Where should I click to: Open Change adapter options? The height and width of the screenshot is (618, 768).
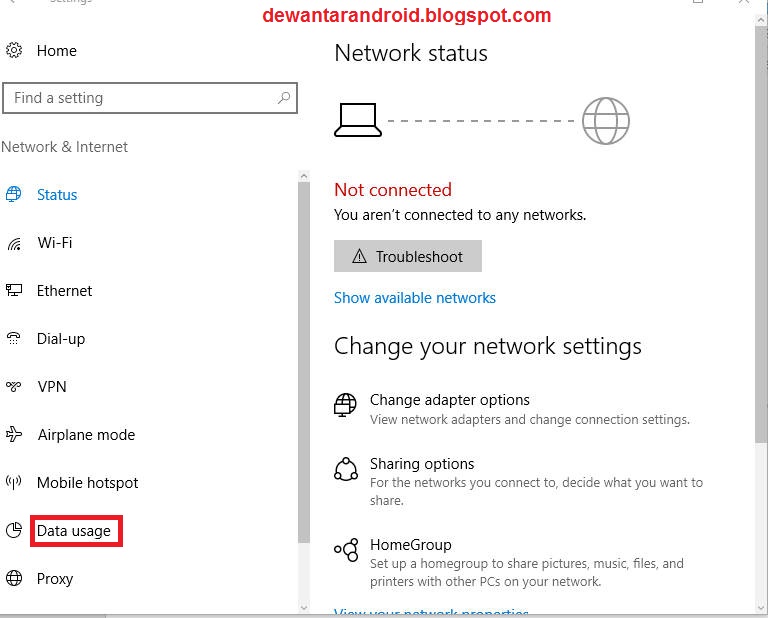click(x=450, y=400)
